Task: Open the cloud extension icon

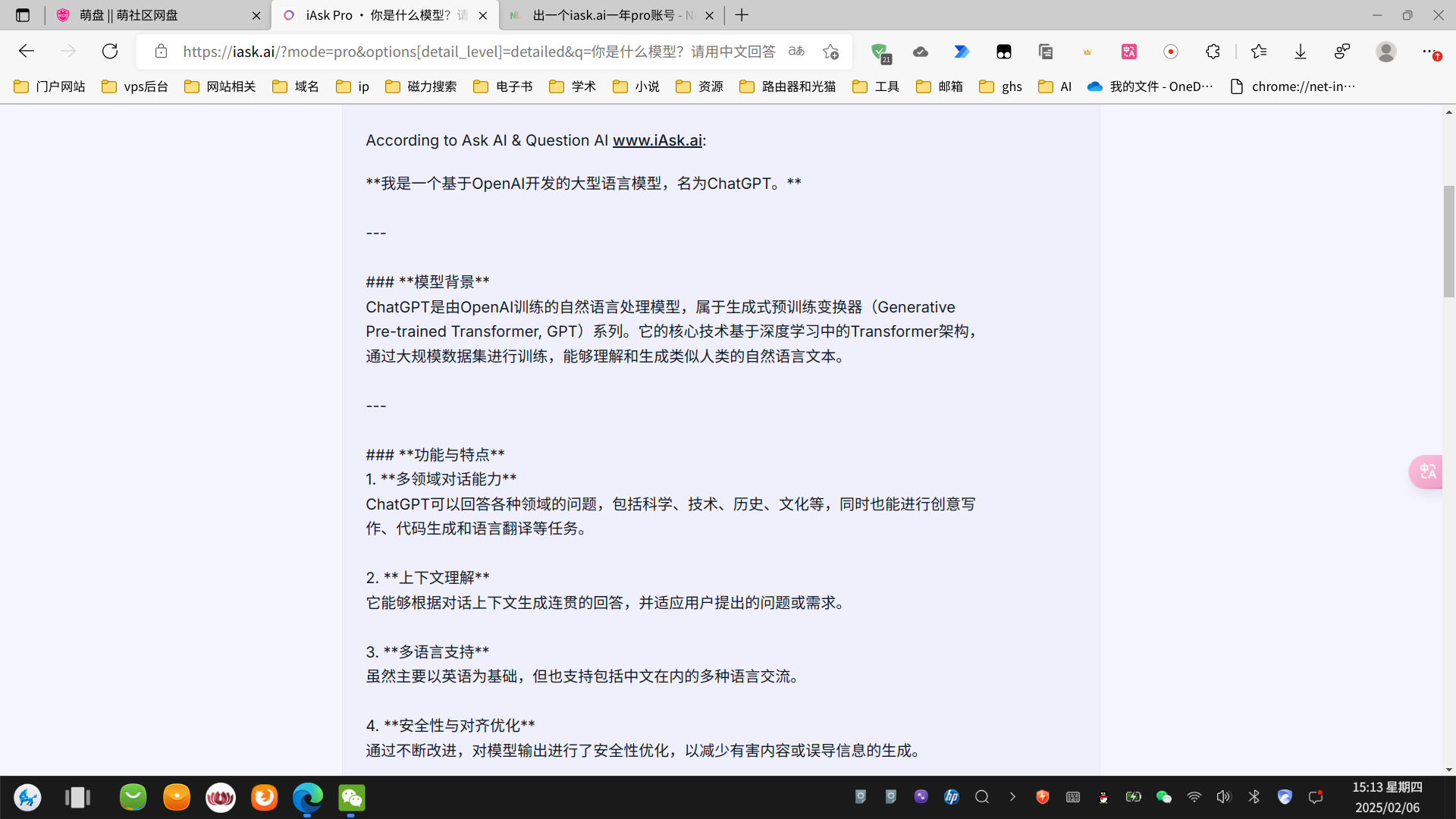Action: [x=921, y=52]
